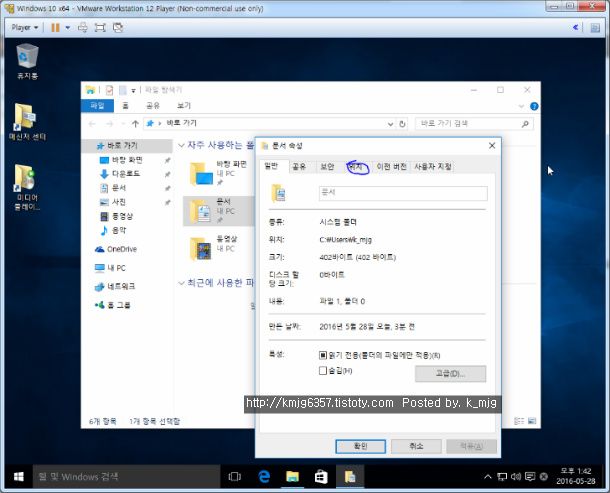
Task: Refresh the Explorer folder view
Action: tap(402, 124)
